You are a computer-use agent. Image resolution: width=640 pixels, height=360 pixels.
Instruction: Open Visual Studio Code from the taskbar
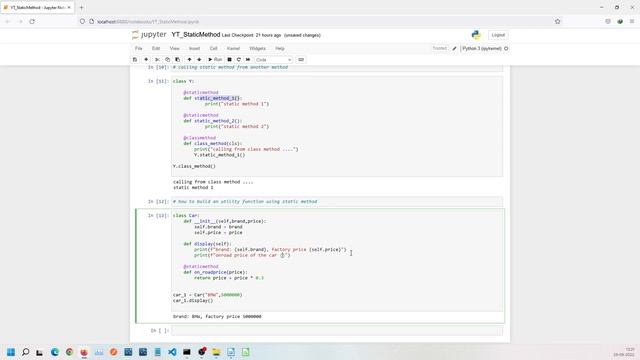click(172, 352)
